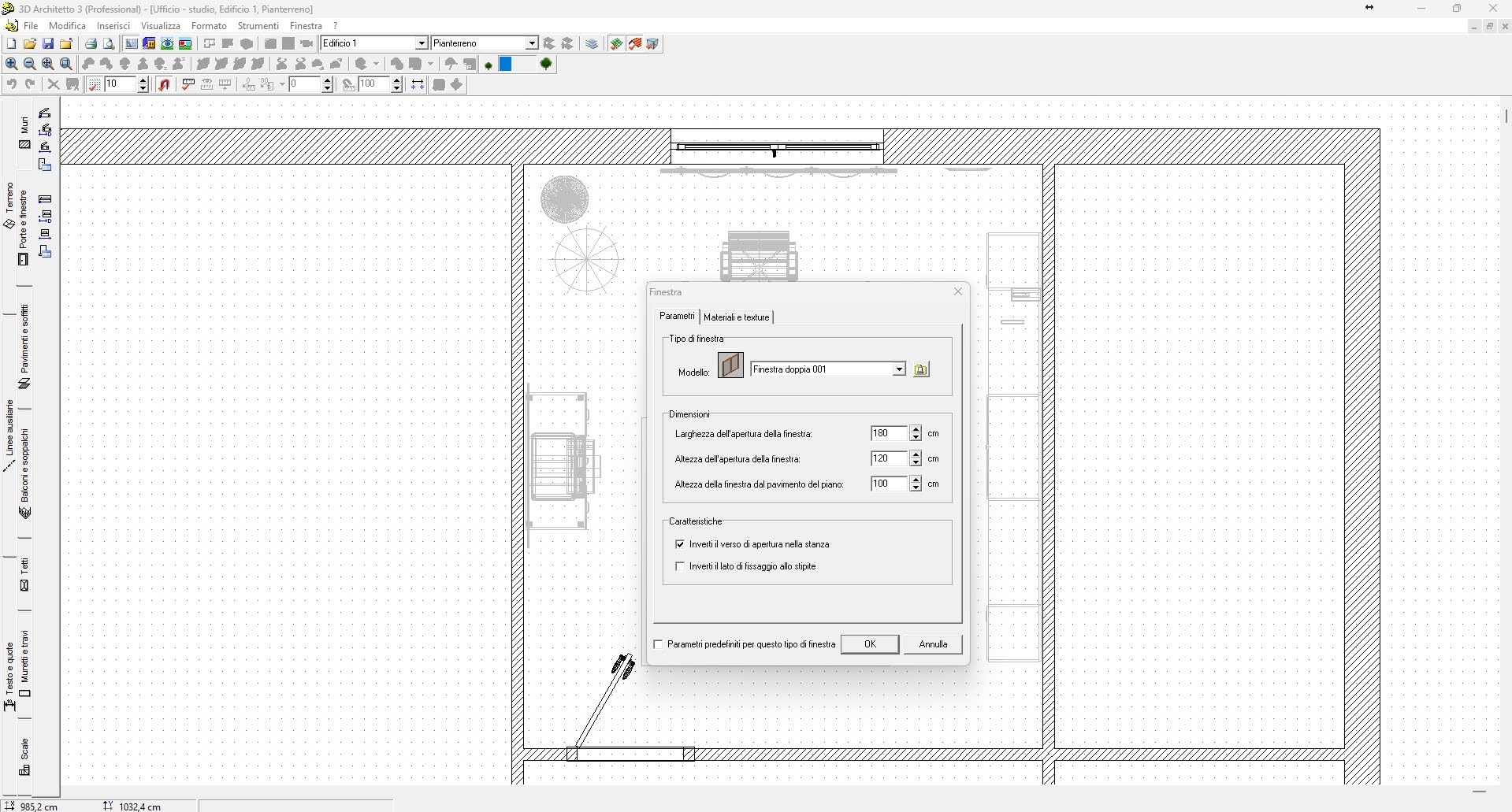Increase the angle value 0 stepper
The image size is (1512, 812).
(x=328, y=81)
